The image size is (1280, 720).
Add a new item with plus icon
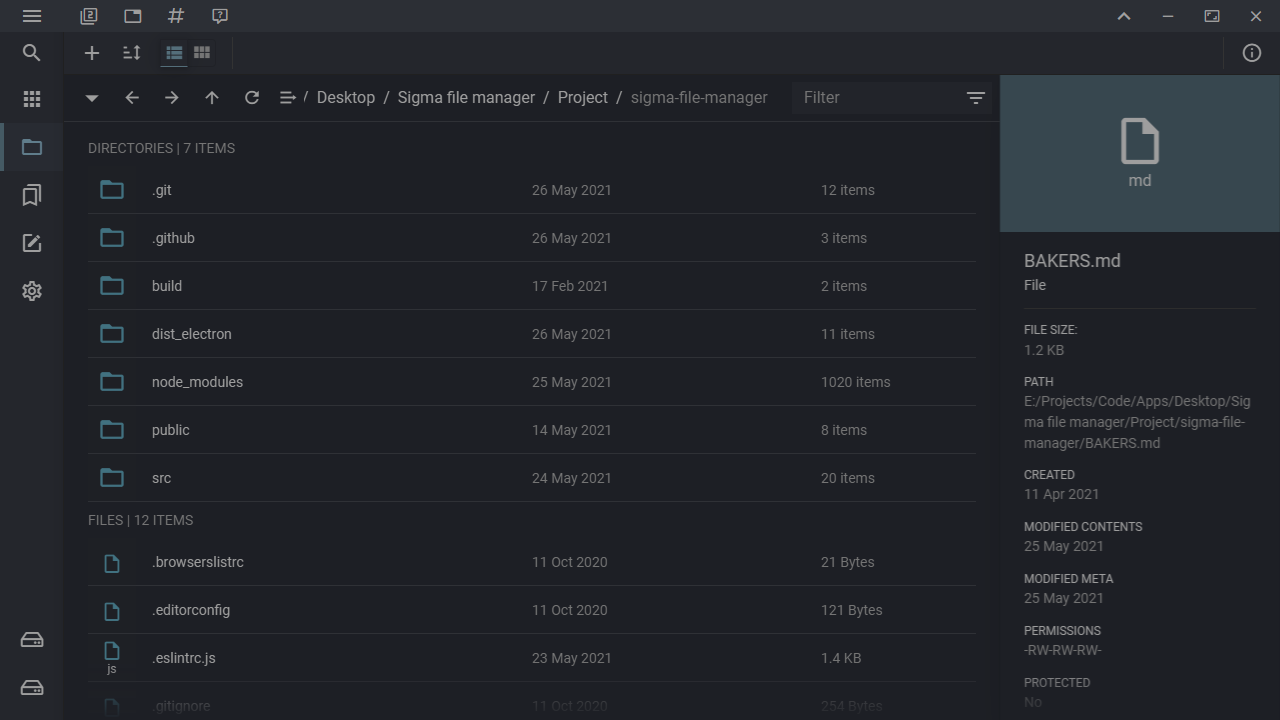tap(92, 53)
